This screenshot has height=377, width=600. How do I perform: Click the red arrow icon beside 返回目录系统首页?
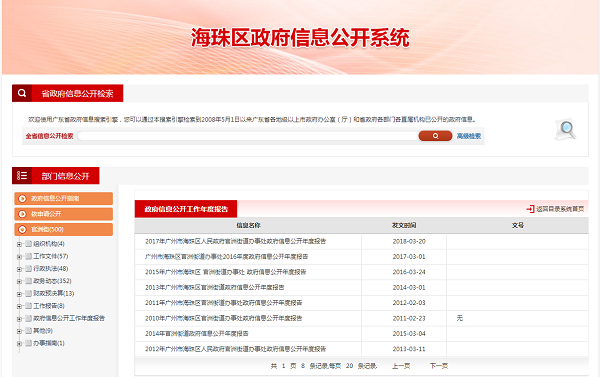click(x=530, y=209)
